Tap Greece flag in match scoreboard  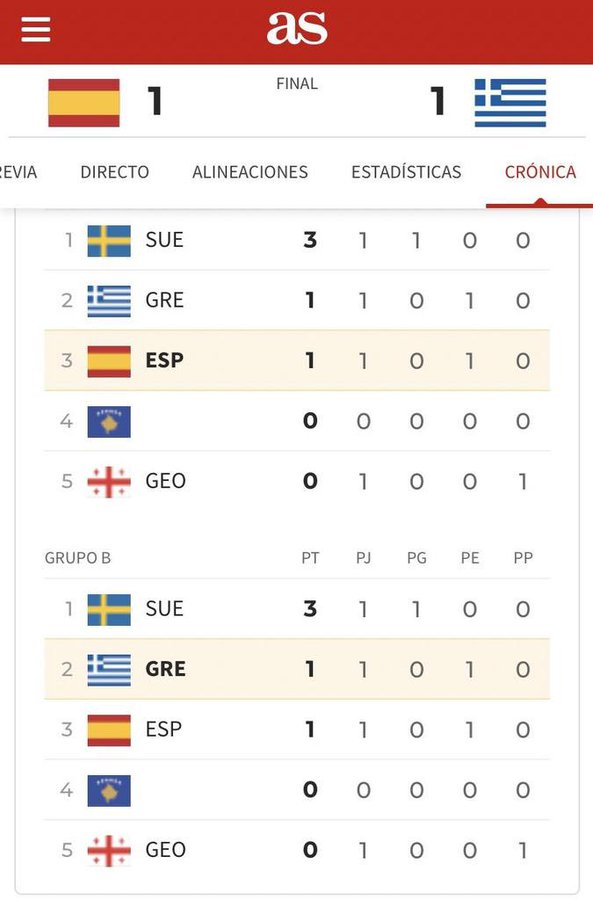click(x=510, y=103)
